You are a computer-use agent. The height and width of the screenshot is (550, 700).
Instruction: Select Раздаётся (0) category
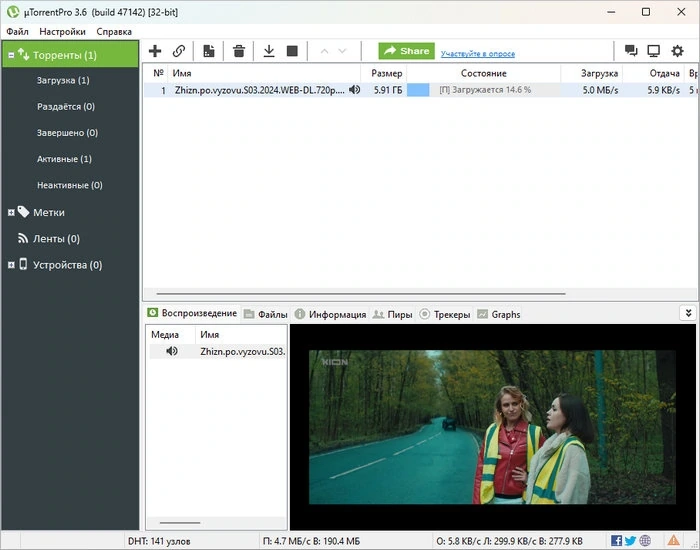click(66, 107)
